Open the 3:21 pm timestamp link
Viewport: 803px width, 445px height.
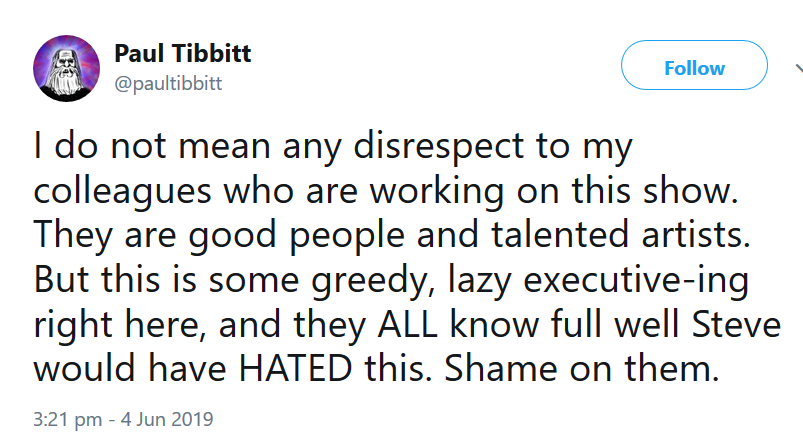(x=68, y=419)
